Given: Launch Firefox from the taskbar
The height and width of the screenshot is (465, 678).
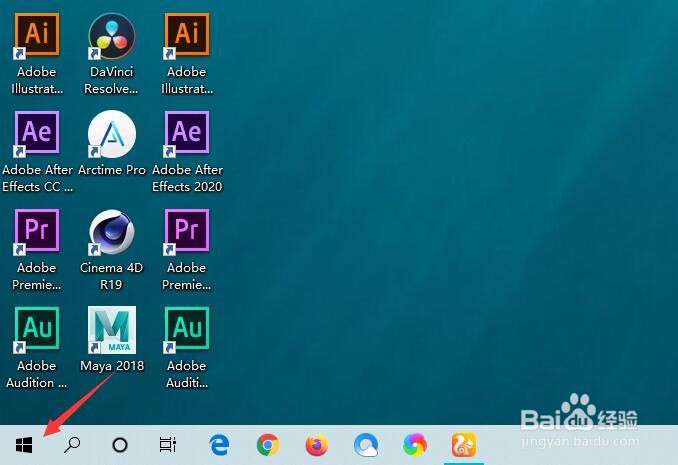Looking at the screenshot, I should [317, 445].
